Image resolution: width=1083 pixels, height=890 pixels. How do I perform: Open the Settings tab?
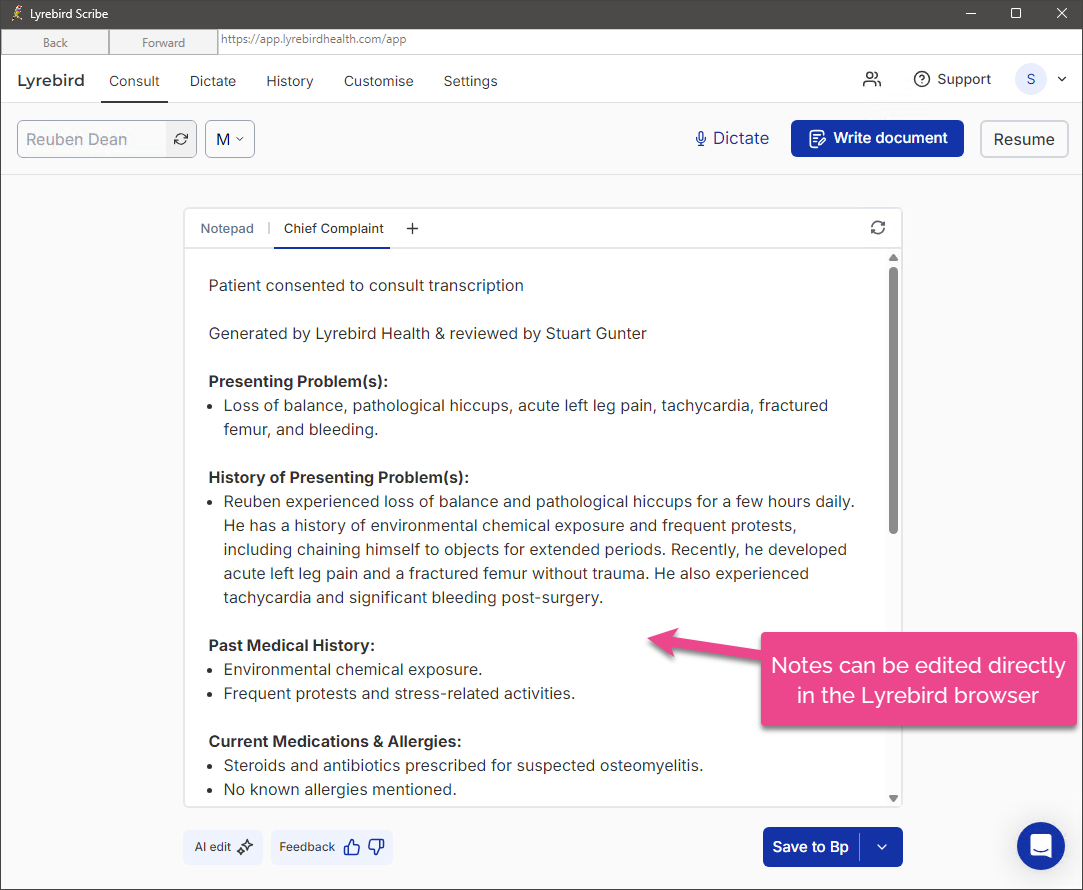(x=470, y=81)
